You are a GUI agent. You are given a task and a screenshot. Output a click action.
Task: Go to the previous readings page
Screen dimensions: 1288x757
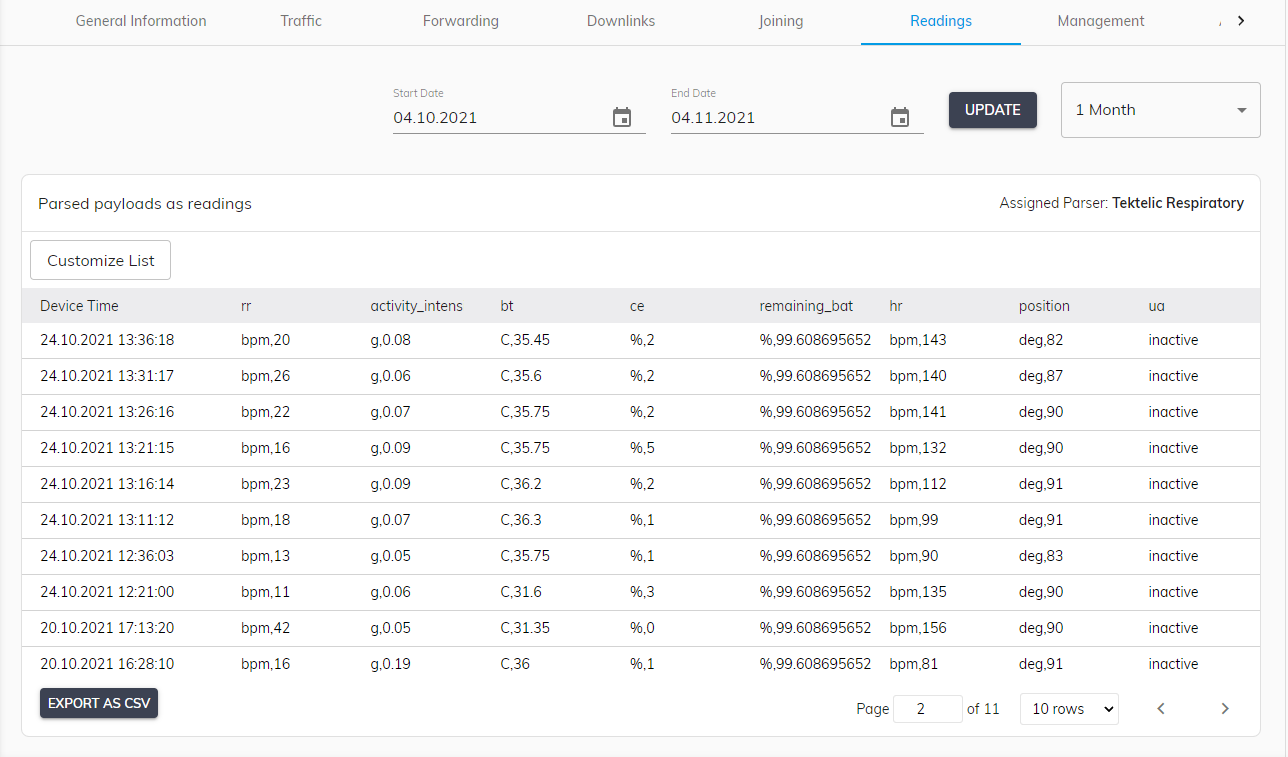(1161, 709)
